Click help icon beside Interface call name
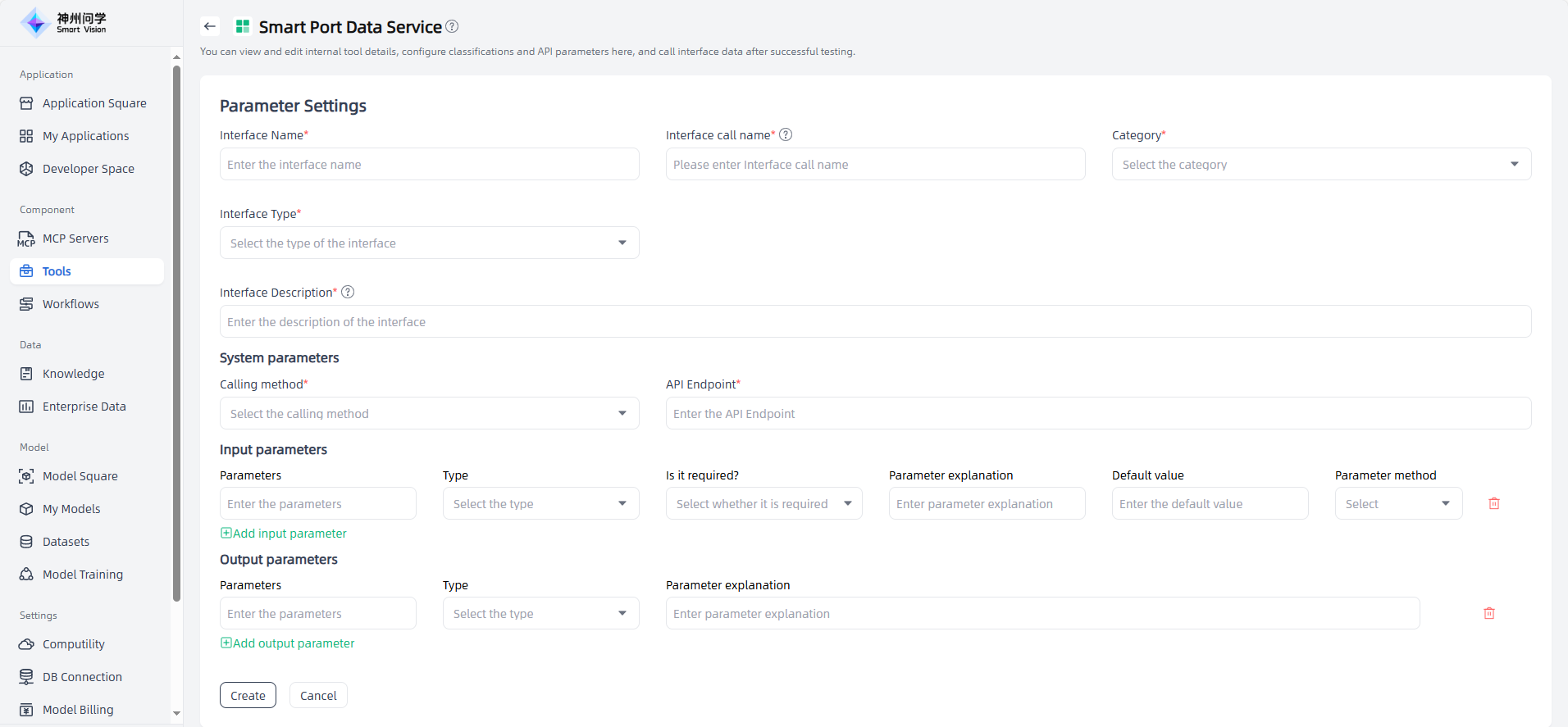The width and height of the screenshot is (1568, 727). click(786, 134)
